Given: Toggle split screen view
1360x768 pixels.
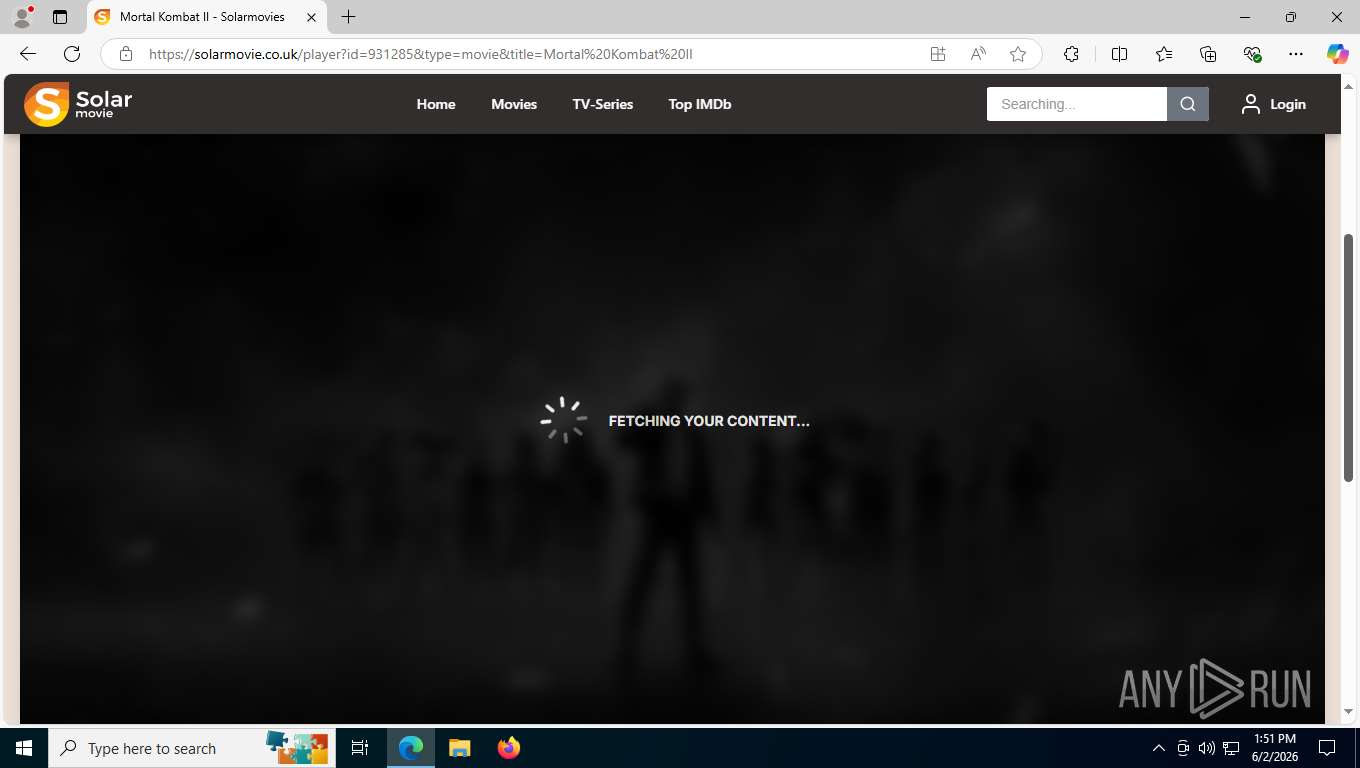Looking at the screenshot, I should point(1119,54).
